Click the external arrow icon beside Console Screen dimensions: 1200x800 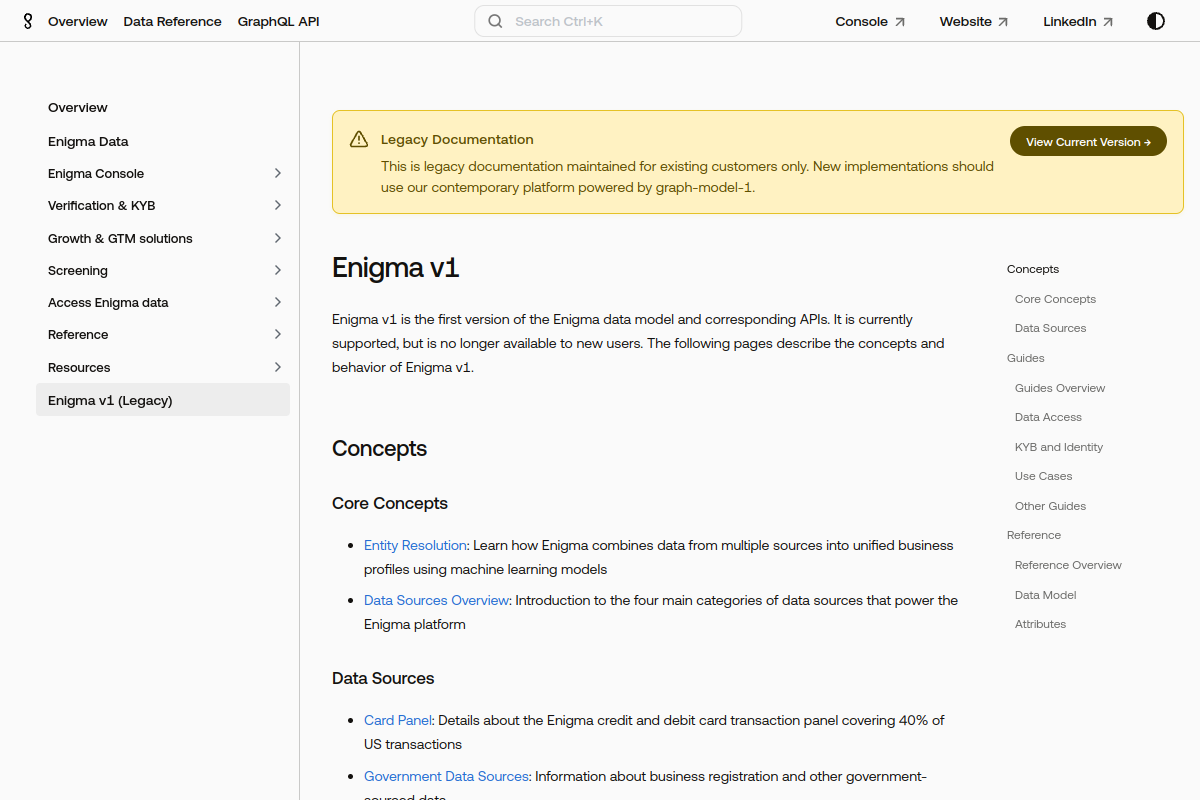point(900,22)
